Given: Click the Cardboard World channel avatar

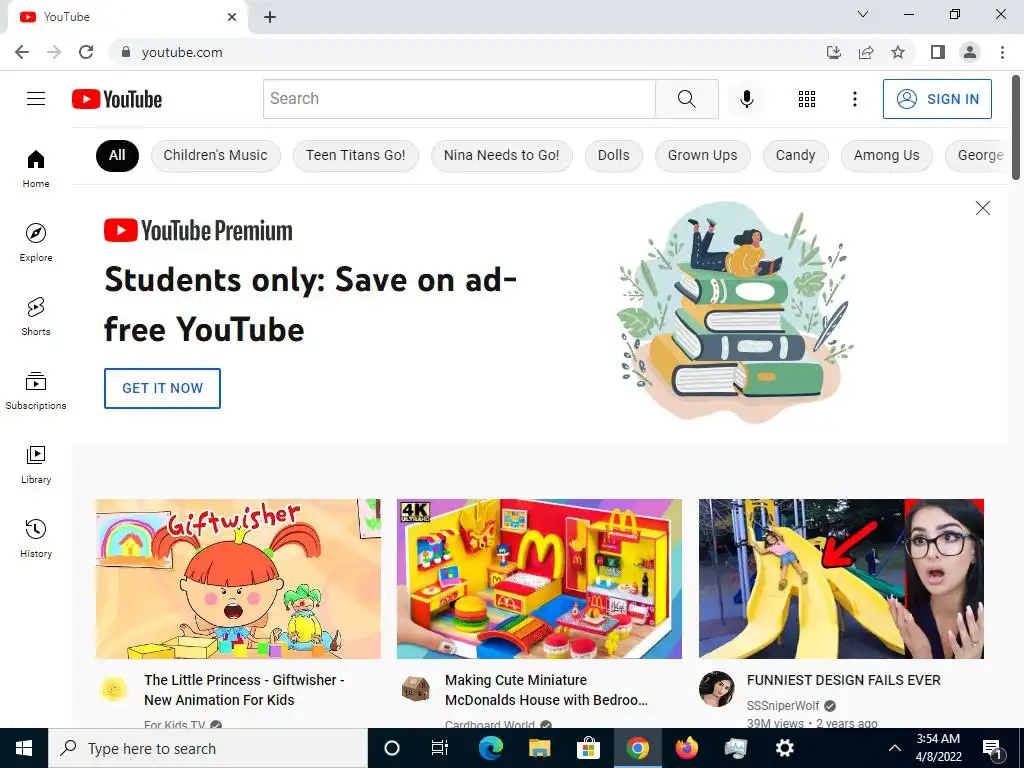Looking at the screenshot, I should coord(415,688).
